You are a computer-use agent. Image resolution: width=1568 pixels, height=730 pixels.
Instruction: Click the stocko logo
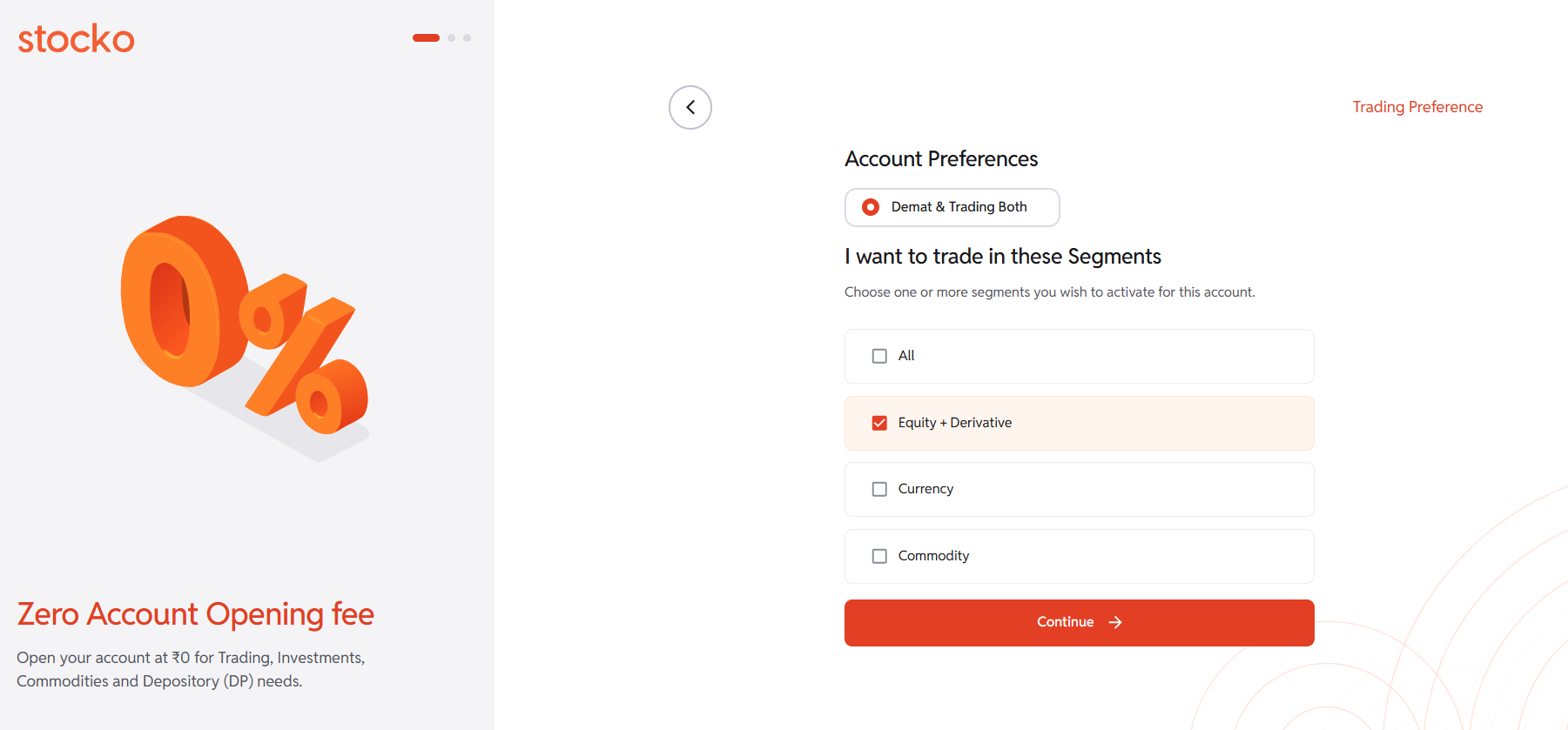click(77, 39)
